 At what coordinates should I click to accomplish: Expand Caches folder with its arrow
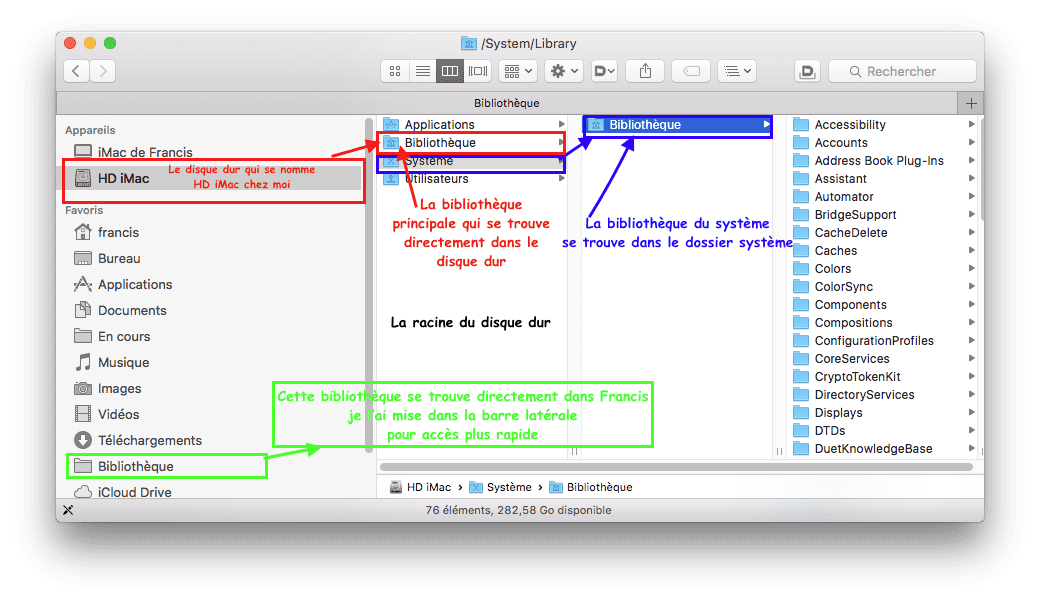click(x=971, y=250)
